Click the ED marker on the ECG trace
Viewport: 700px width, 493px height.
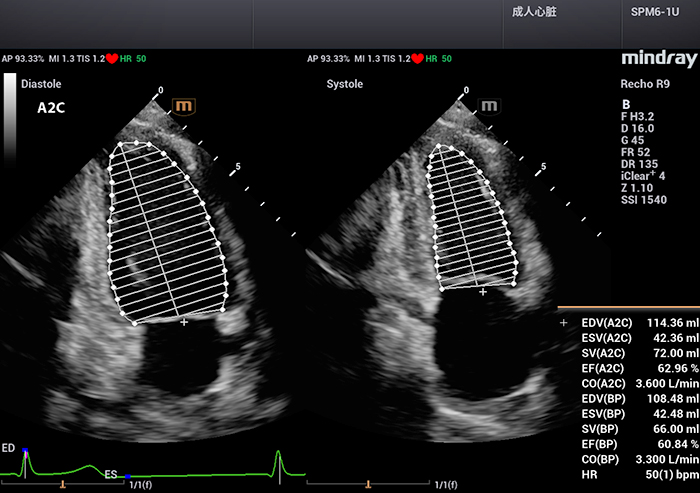(x=9, y=447)
